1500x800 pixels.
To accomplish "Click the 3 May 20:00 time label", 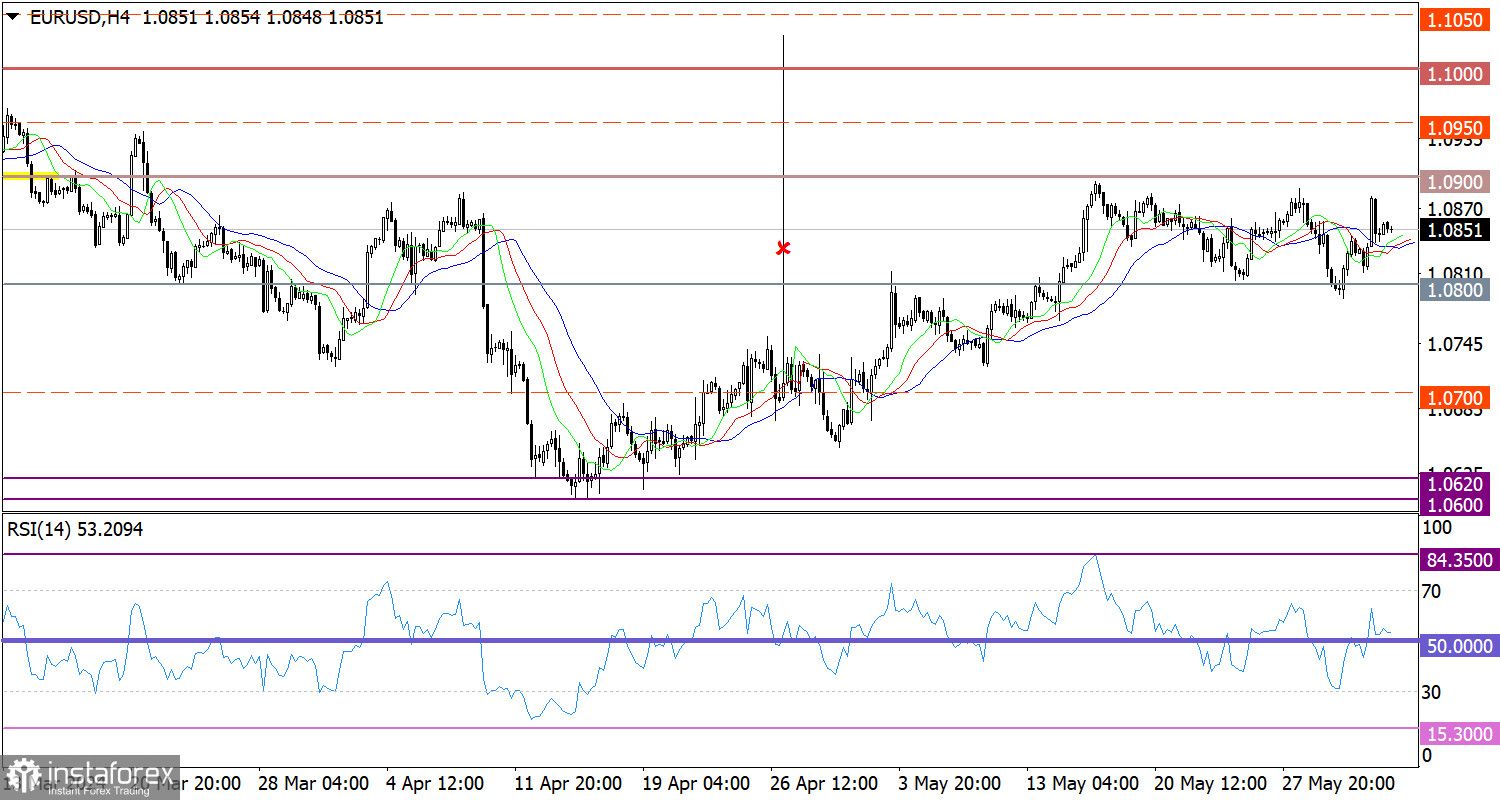I will tap(948, 782).
